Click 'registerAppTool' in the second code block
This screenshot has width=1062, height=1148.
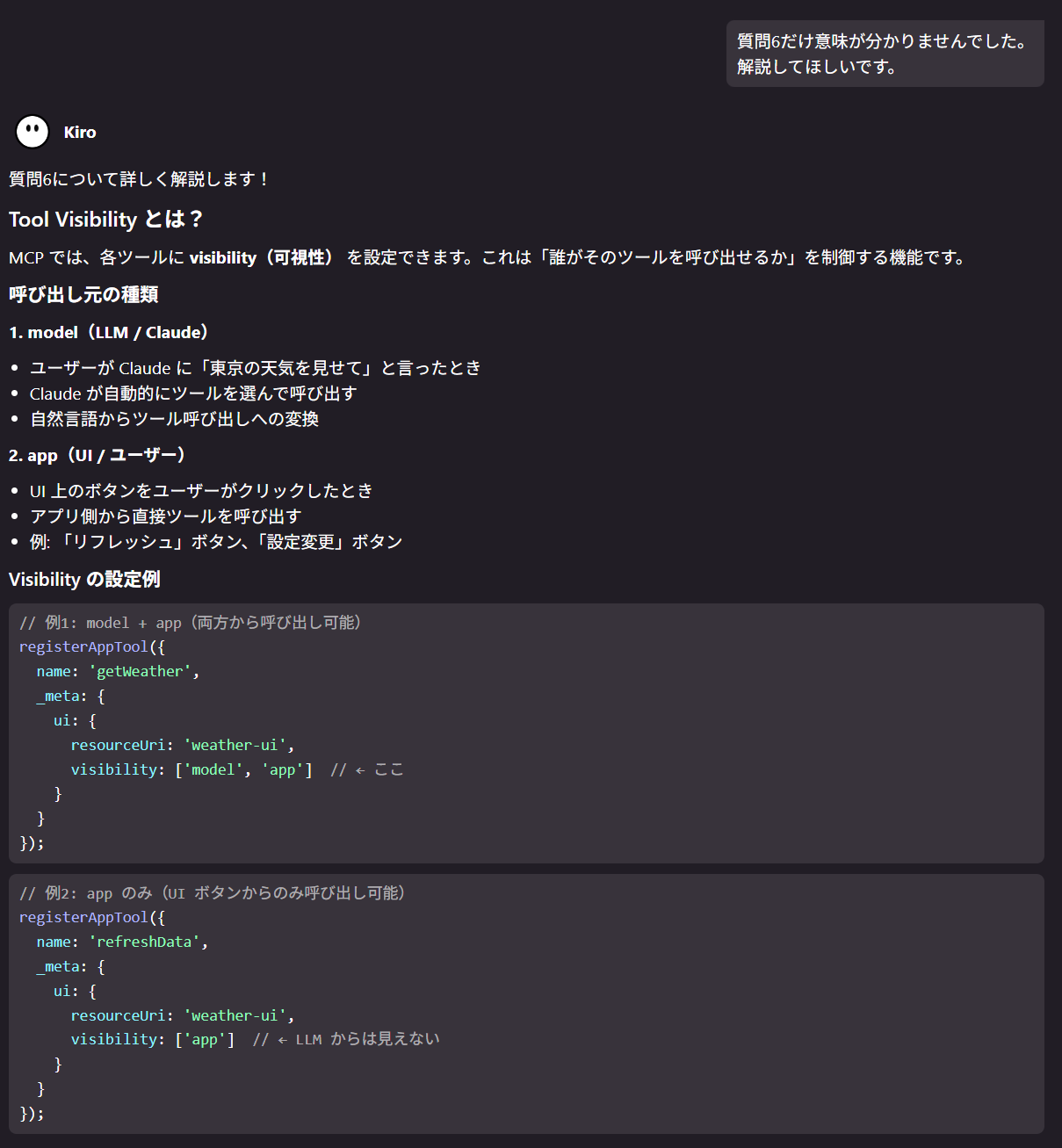click(x=84, y=918)
